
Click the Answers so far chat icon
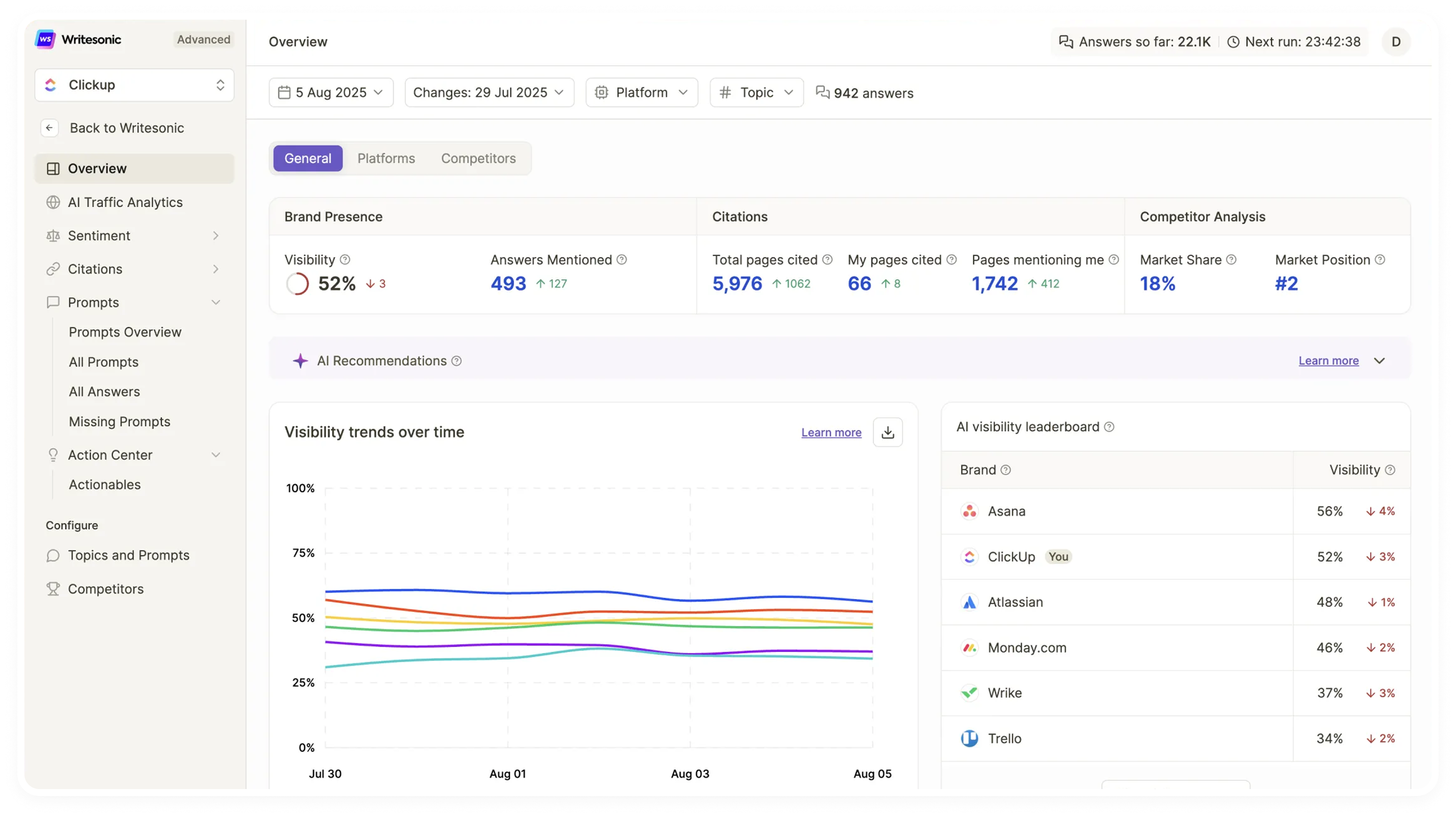click(x=1066, y=42)
